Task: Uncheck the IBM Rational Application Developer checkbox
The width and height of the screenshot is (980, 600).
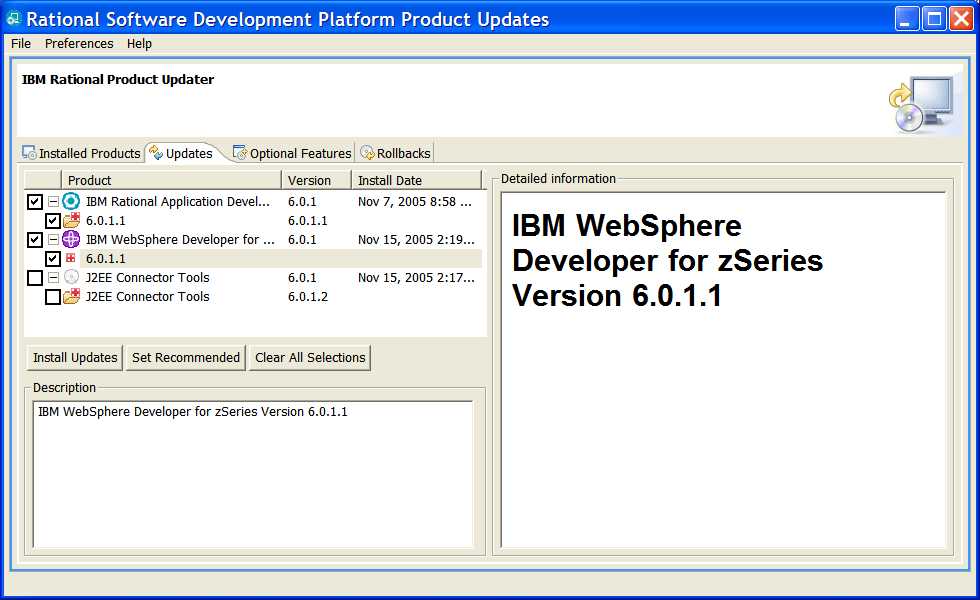Action: [x=35, y=202]
